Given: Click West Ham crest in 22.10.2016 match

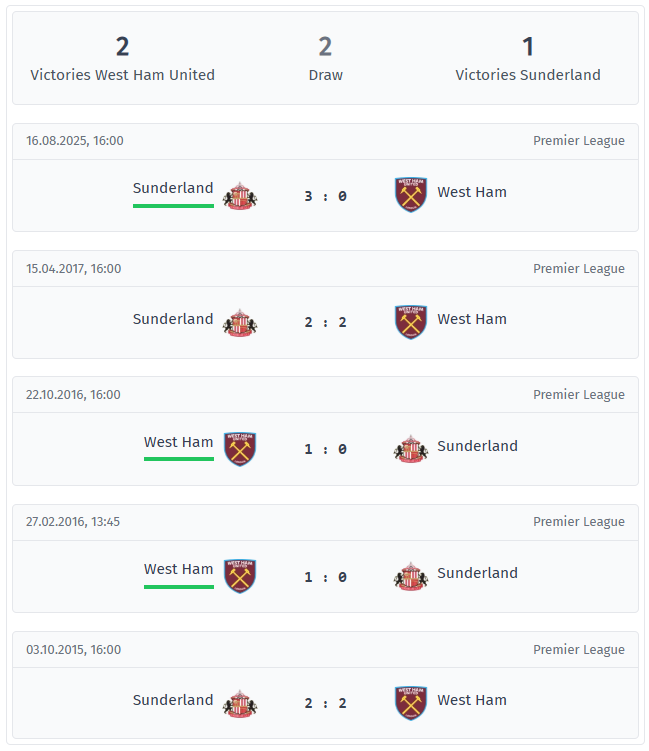Looking at the screenshot, I should [x=240, y=449].
